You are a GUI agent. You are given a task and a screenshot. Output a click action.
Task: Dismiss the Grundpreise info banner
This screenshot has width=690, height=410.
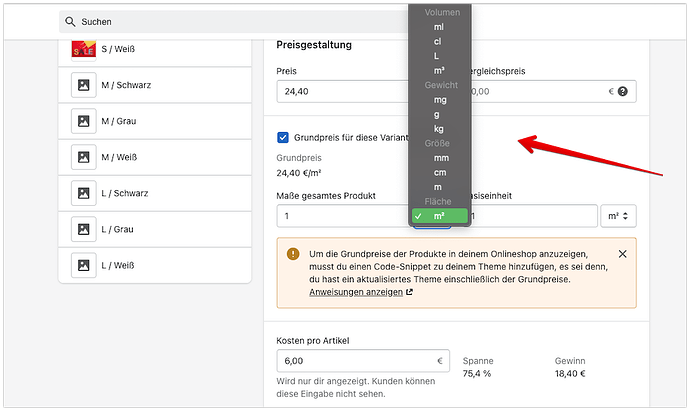pos(623,254)
